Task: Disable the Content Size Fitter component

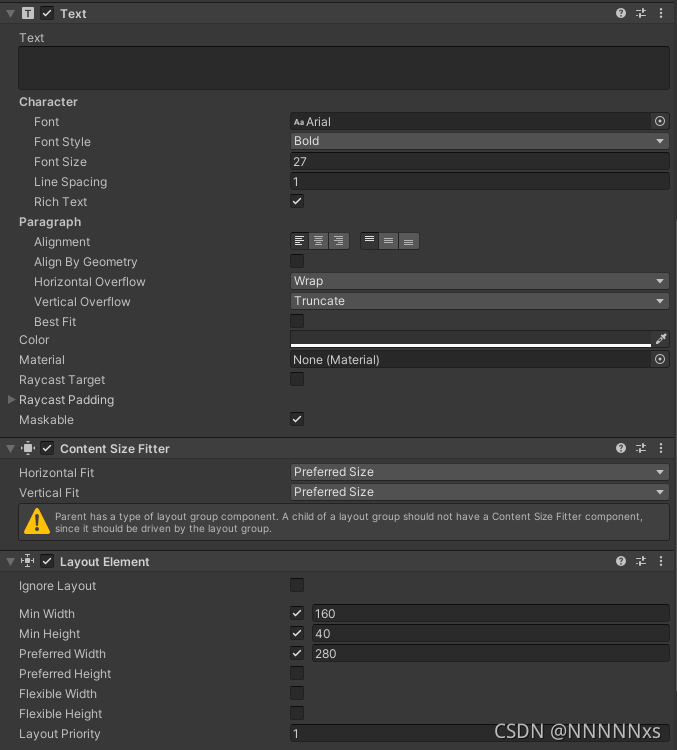Action: click(47, 448)
